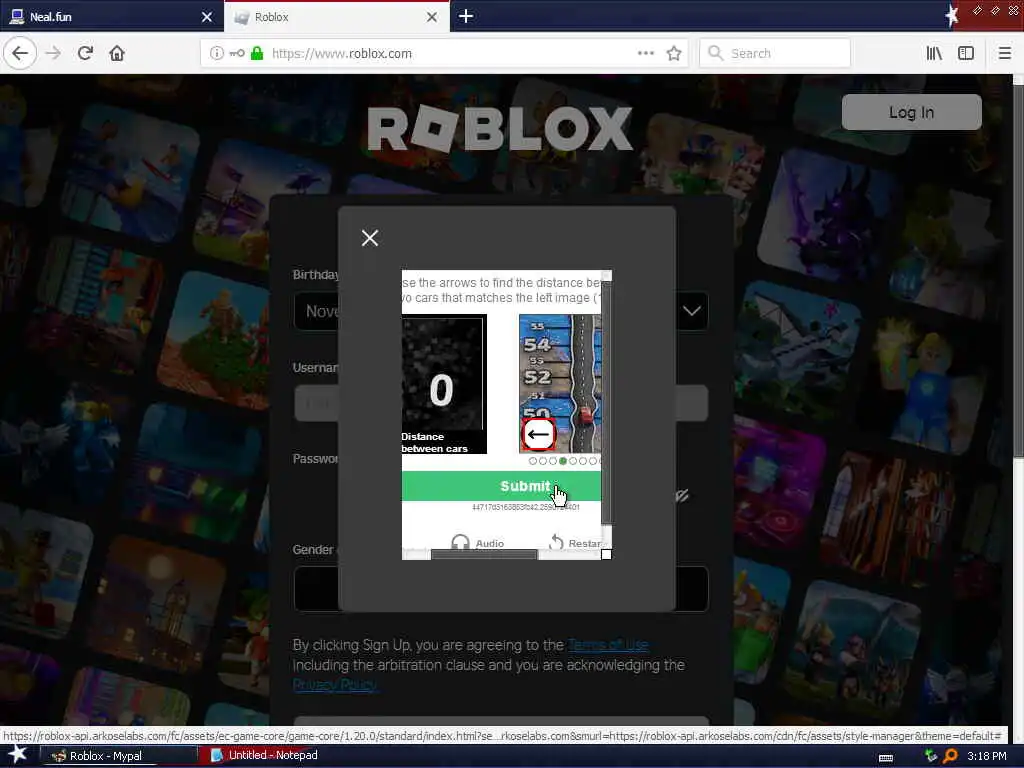Image resolution: width=1024 pixels, height=768 pixels.
Task: Switch to Audio captcha challenge
Action: (477, 543)
